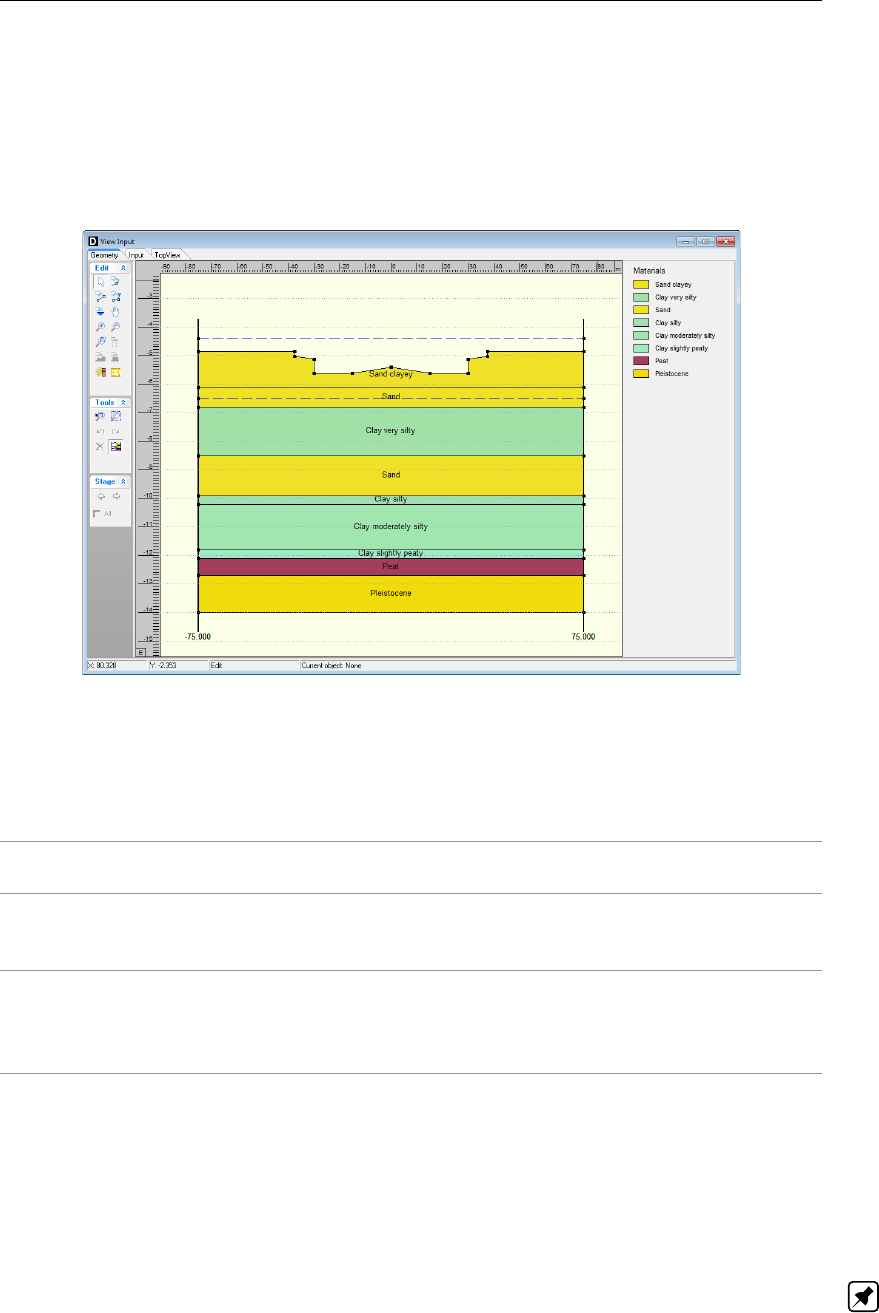The image size is (879, 1313).
Task: Activate the Add single line tool
Action: pyautogui.click(x=101, y=297)
